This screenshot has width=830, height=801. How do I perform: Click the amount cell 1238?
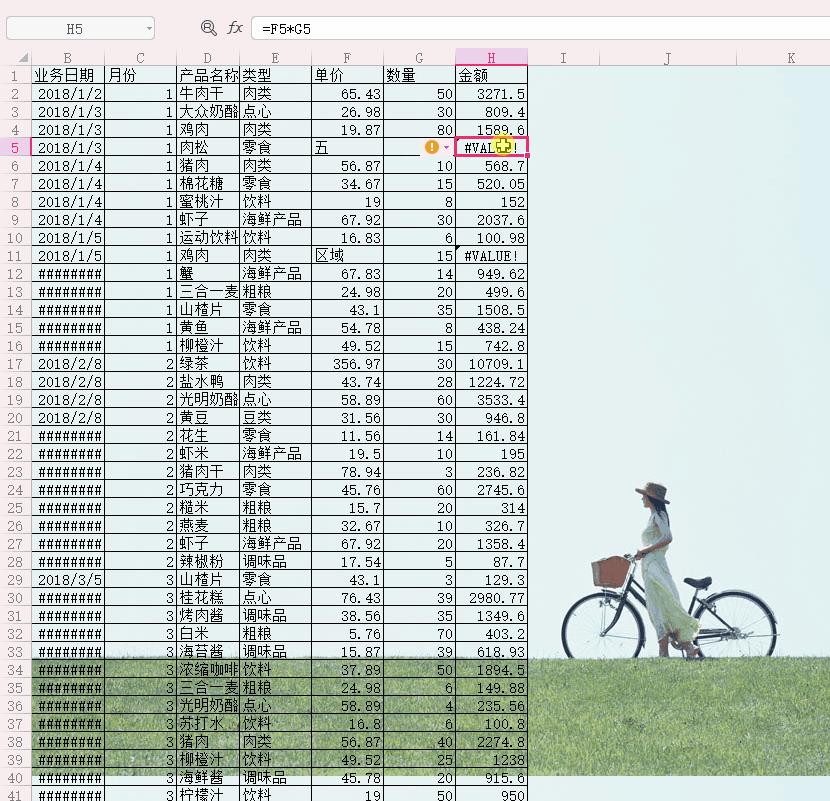click(491, 760)
